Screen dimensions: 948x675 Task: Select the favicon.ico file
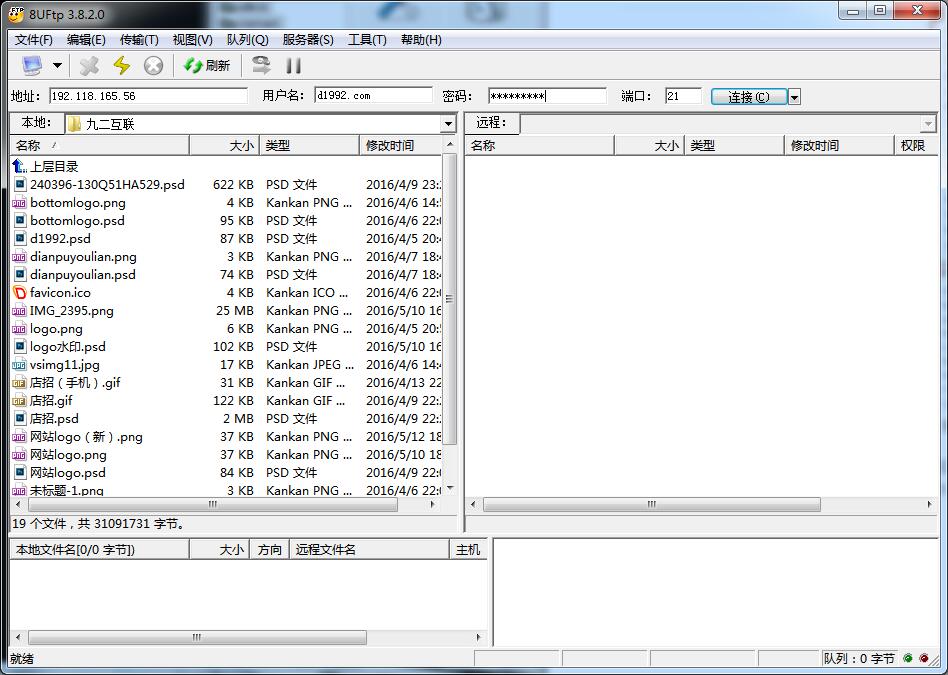click(x=60, y=293)
